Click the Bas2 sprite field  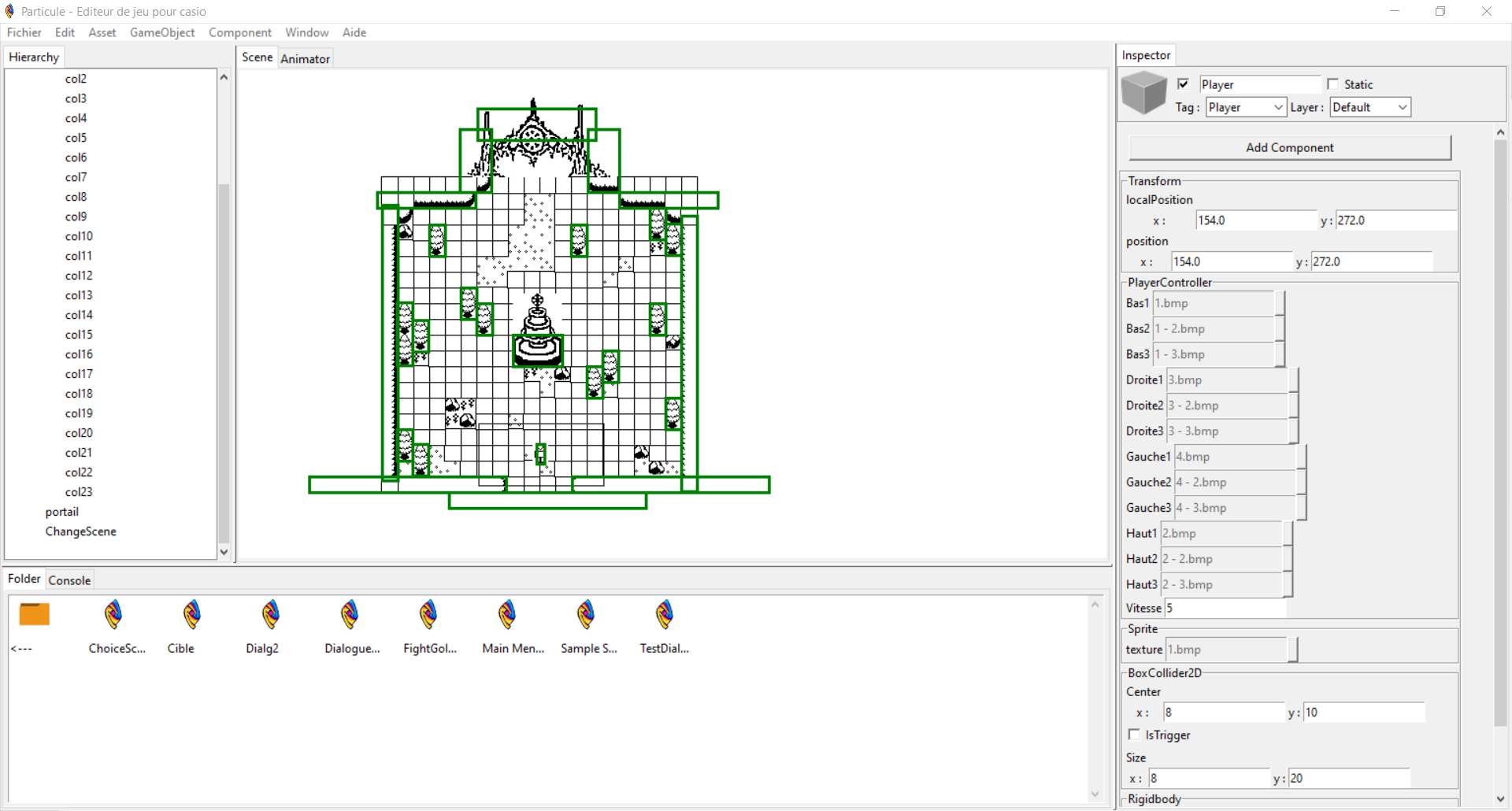point(1214,329)
